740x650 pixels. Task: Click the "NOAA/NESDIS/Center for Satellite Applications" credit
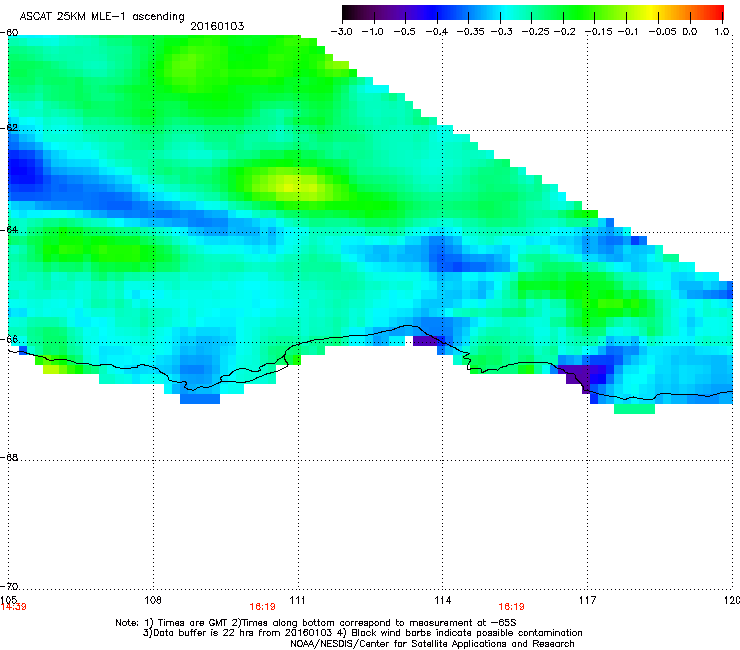pos(432,644)
